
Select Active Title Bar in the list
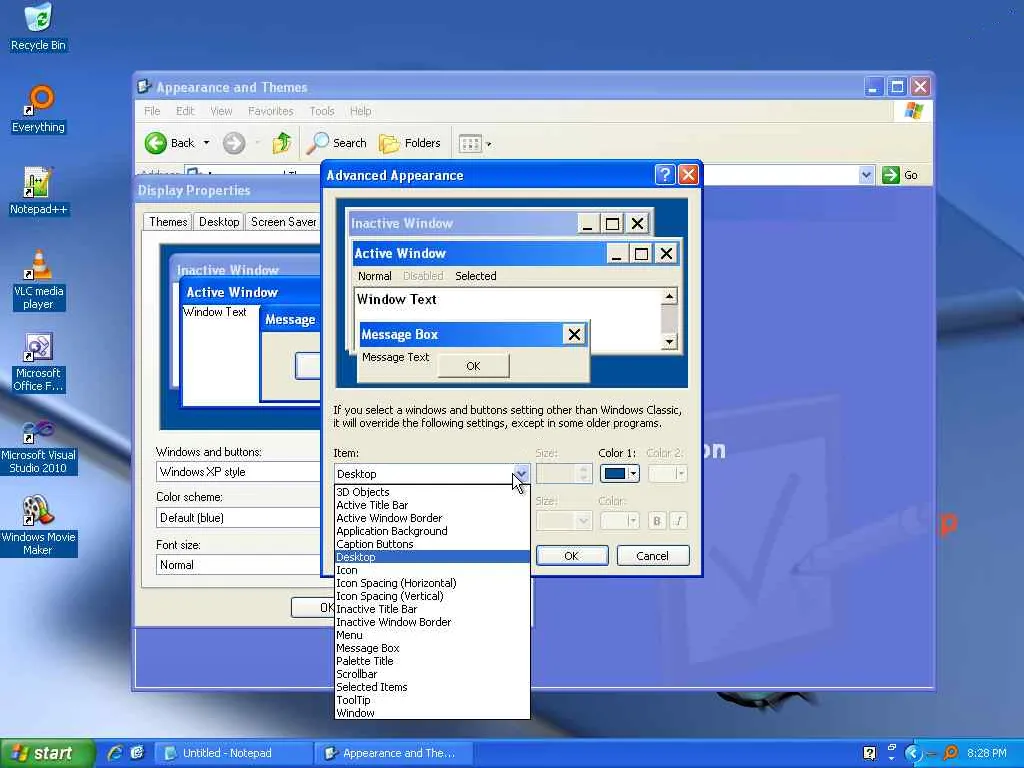[432, 505]
